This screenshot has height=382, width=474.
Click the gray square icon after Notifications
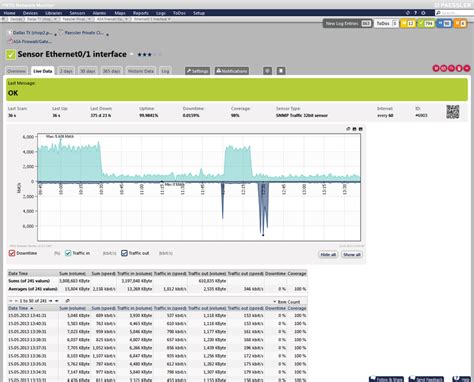click(267, 71)
